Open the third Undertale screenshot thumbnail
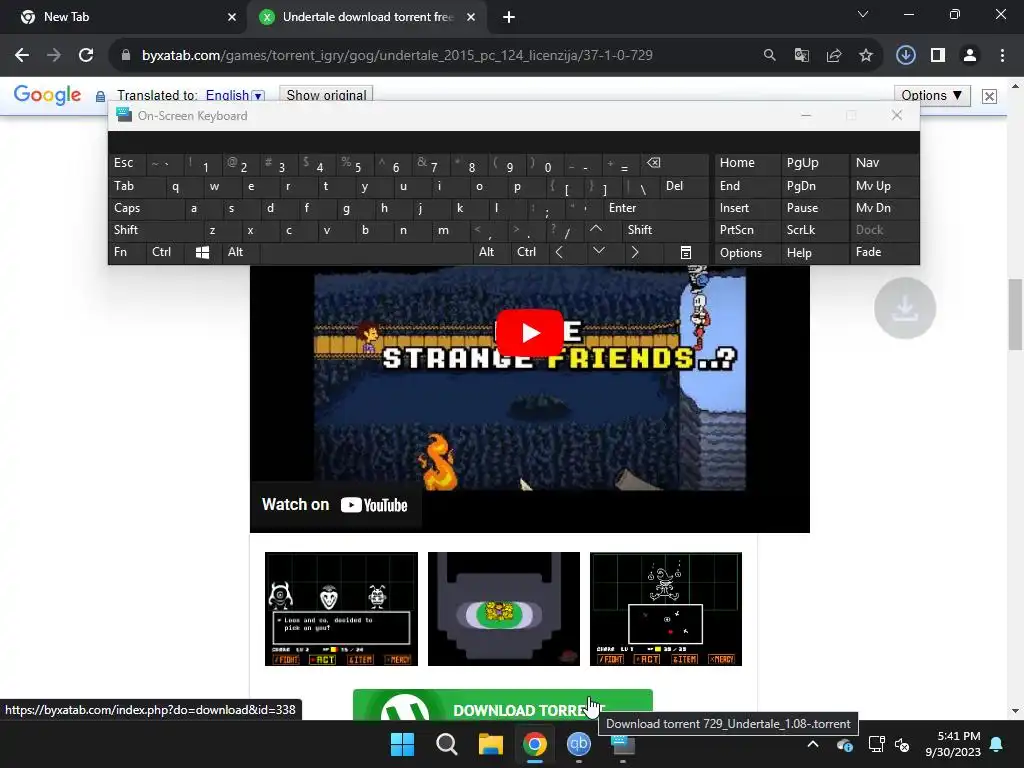1024x768 pixels. 665,609
